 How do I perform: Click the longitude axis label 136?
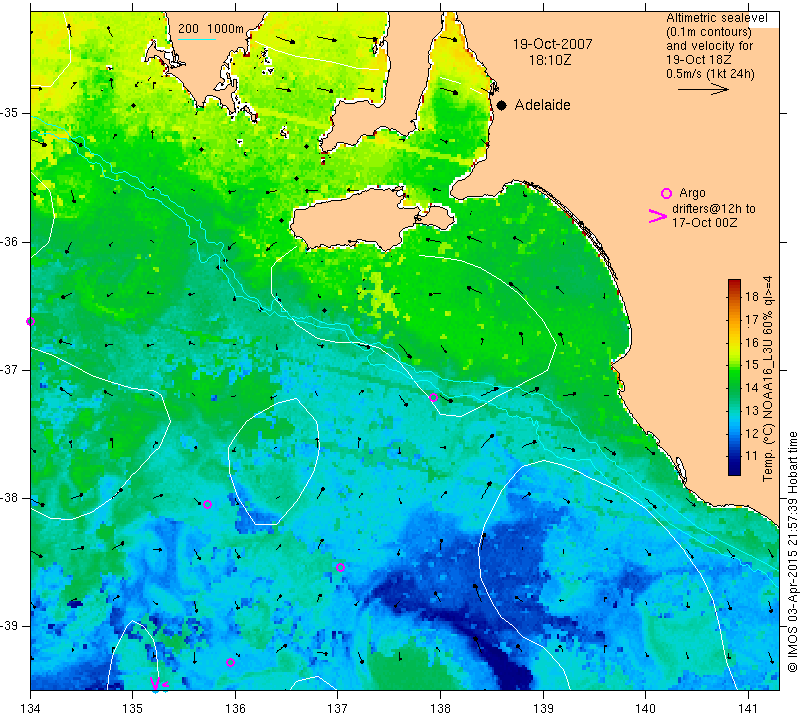pyautogui.click(x=235, y=709)
